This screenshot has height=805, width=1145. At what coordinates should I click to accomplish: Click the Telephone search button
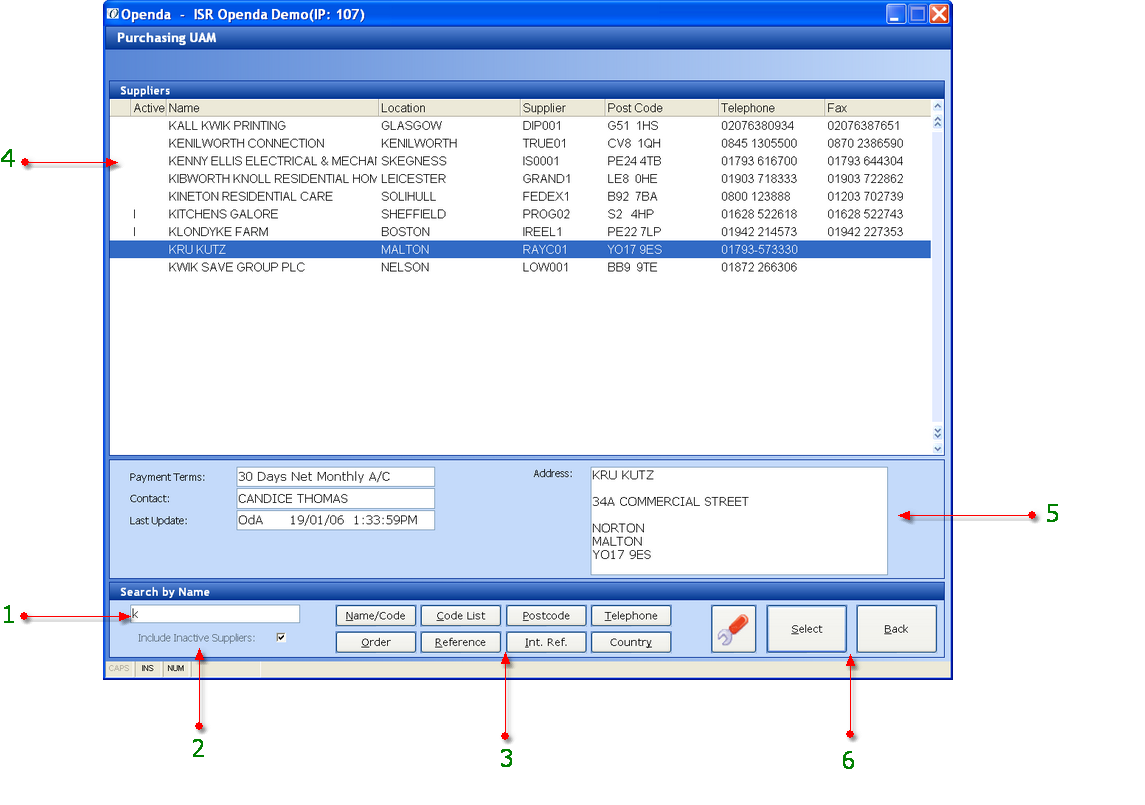pos(631,616)
